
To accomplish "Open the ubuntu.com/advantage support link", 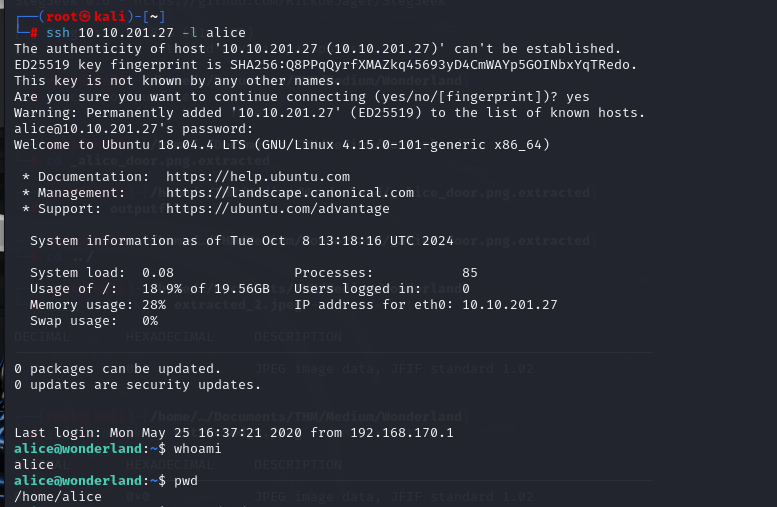I will pyautogui.click(x=277, y=209).
